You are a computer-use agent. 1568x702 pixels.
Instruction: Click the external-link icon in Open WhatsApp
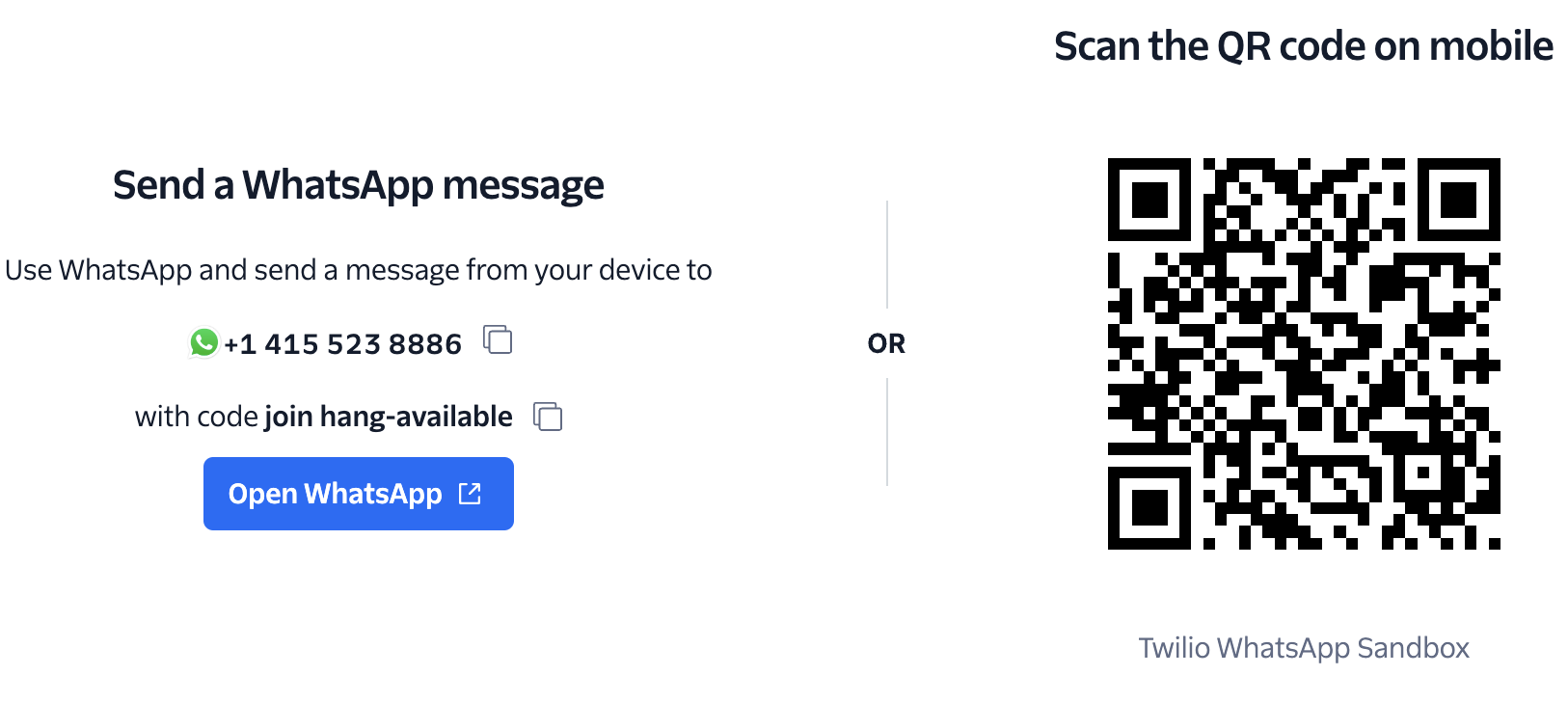[x=471, y=494]
